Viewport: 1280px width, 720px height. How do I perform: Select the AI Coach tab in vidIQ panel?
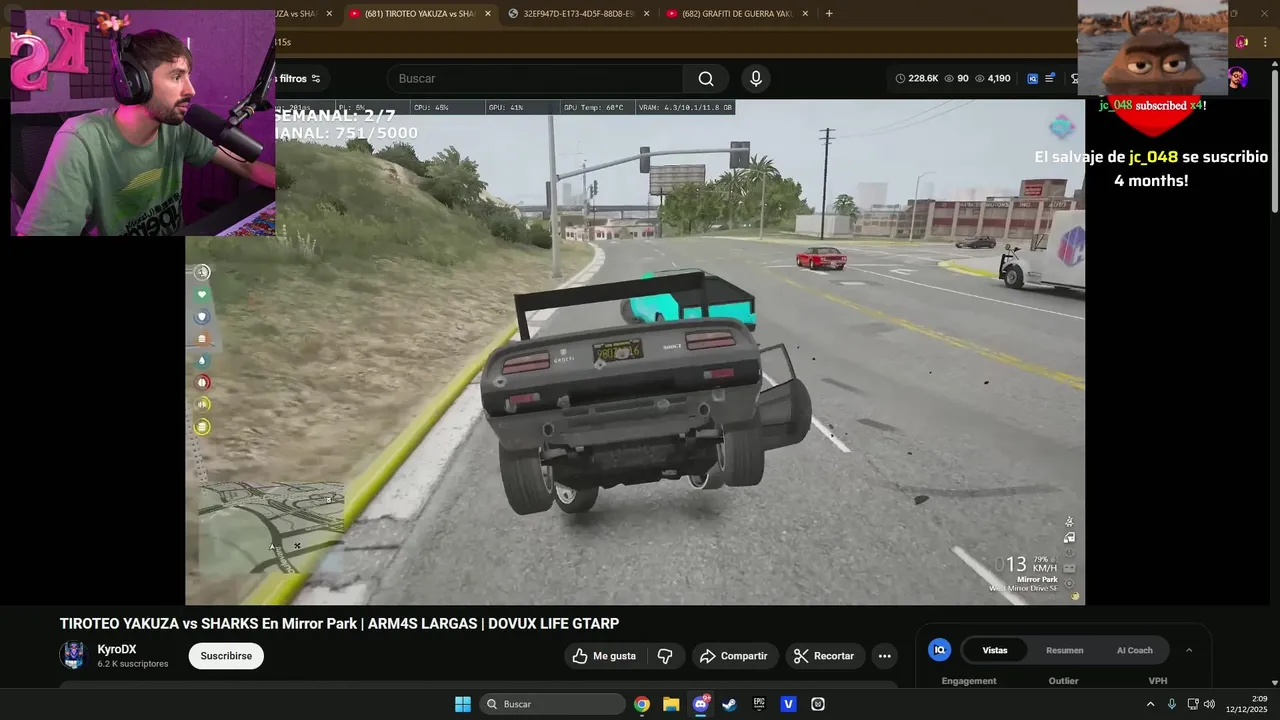pyautogui.click(x=1135, y=650)
